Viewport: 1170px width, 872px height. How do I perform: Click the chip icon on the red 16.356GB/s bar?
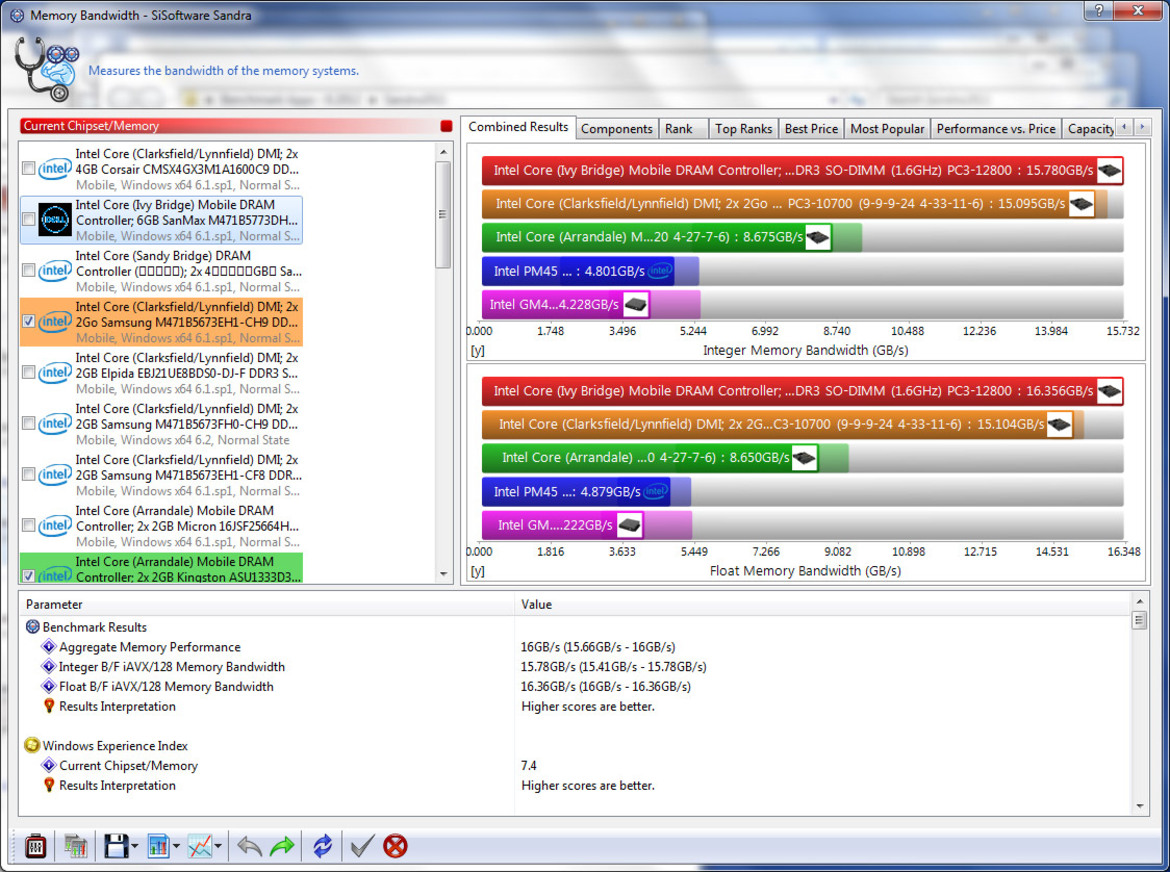click(x=1110, y=391)
